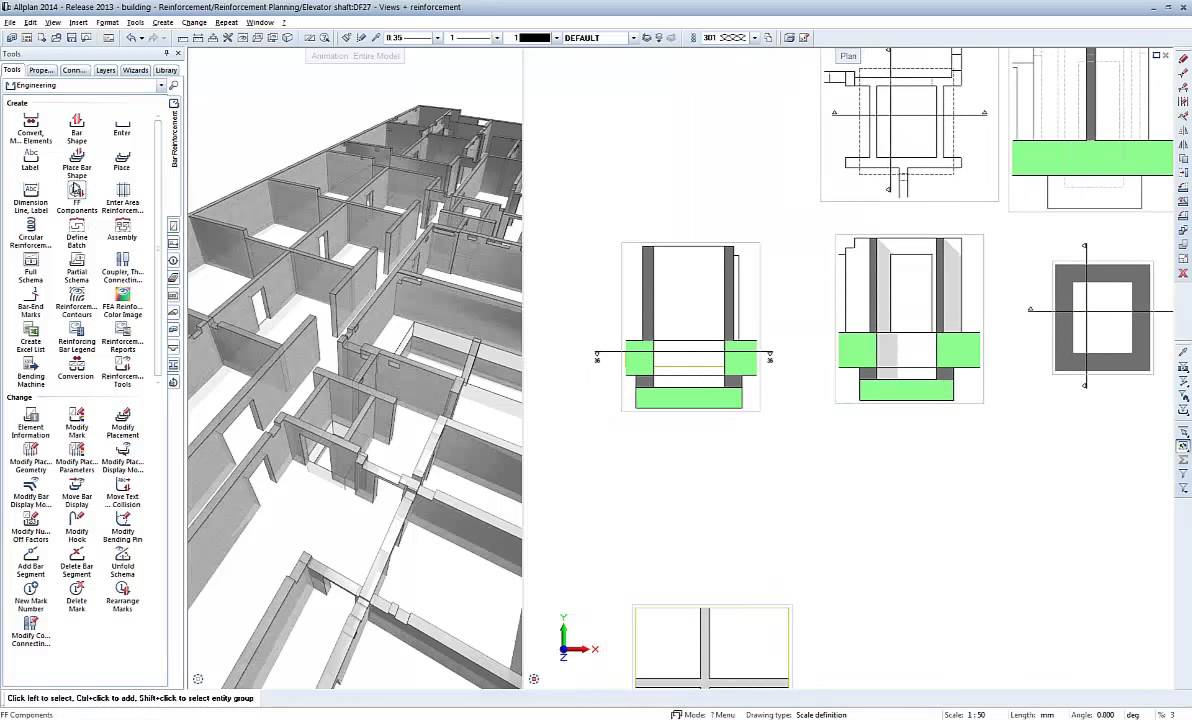Select the Convert, M... Elements tool
This screenshot has height=720, width=1192.
[x=30, y=128]
